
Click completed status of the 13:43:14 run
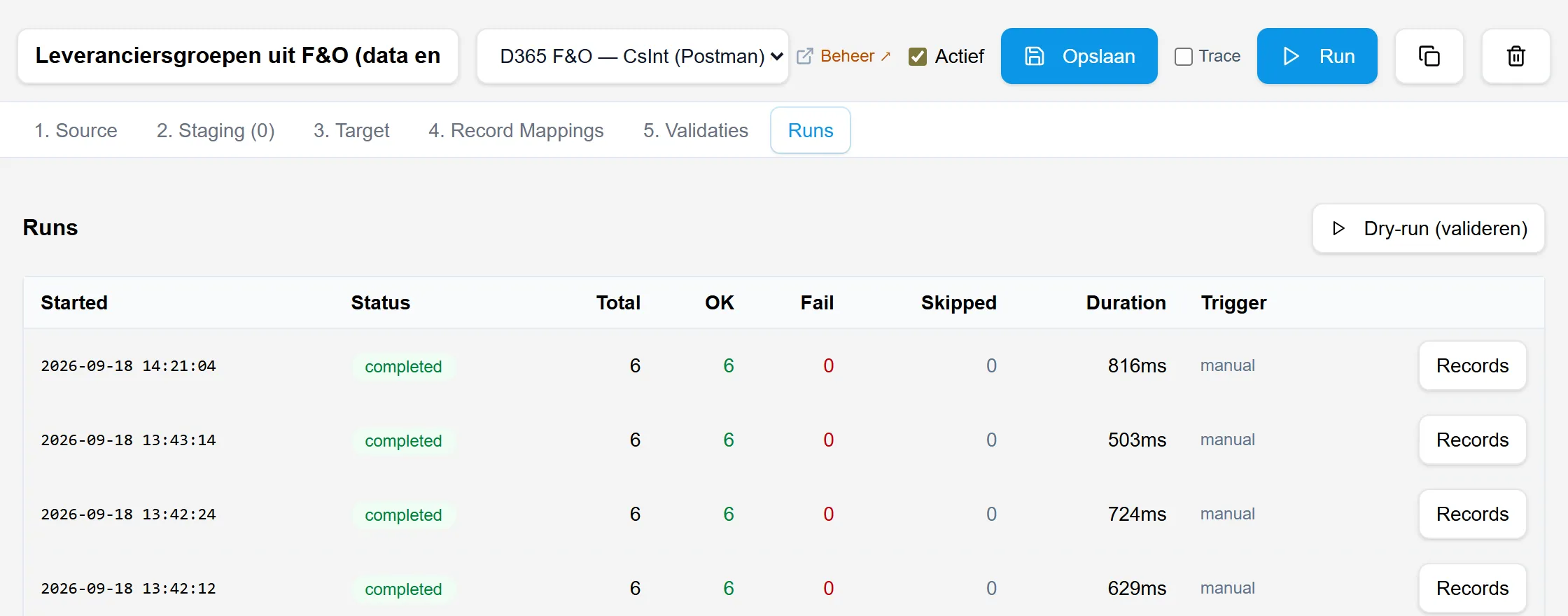(x=403, y=440)
